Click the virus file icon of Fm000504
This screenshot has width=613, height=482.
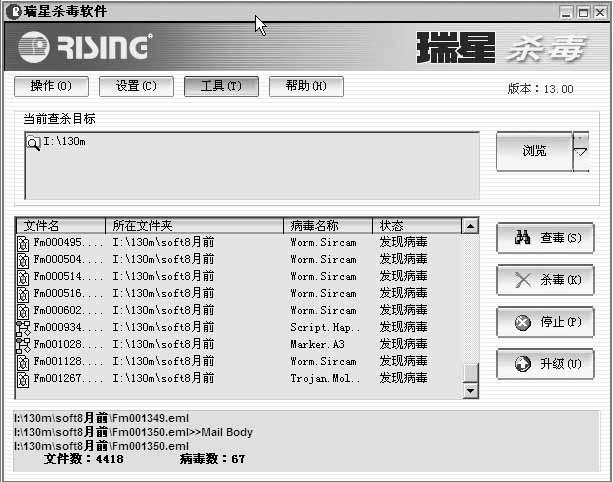pyautogui.click(x=23, y=260)
